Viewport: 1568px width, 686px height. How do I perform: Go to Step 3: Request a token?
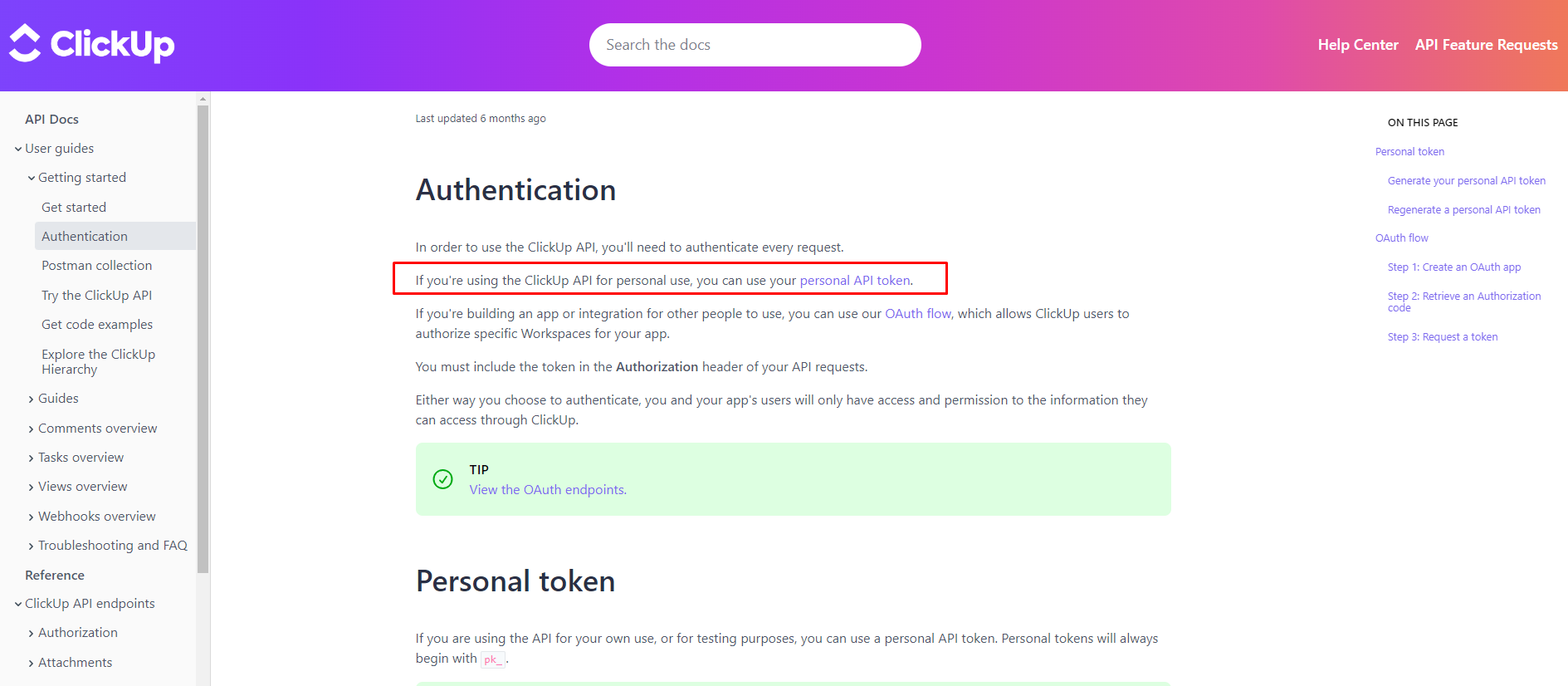point(1442,337)
